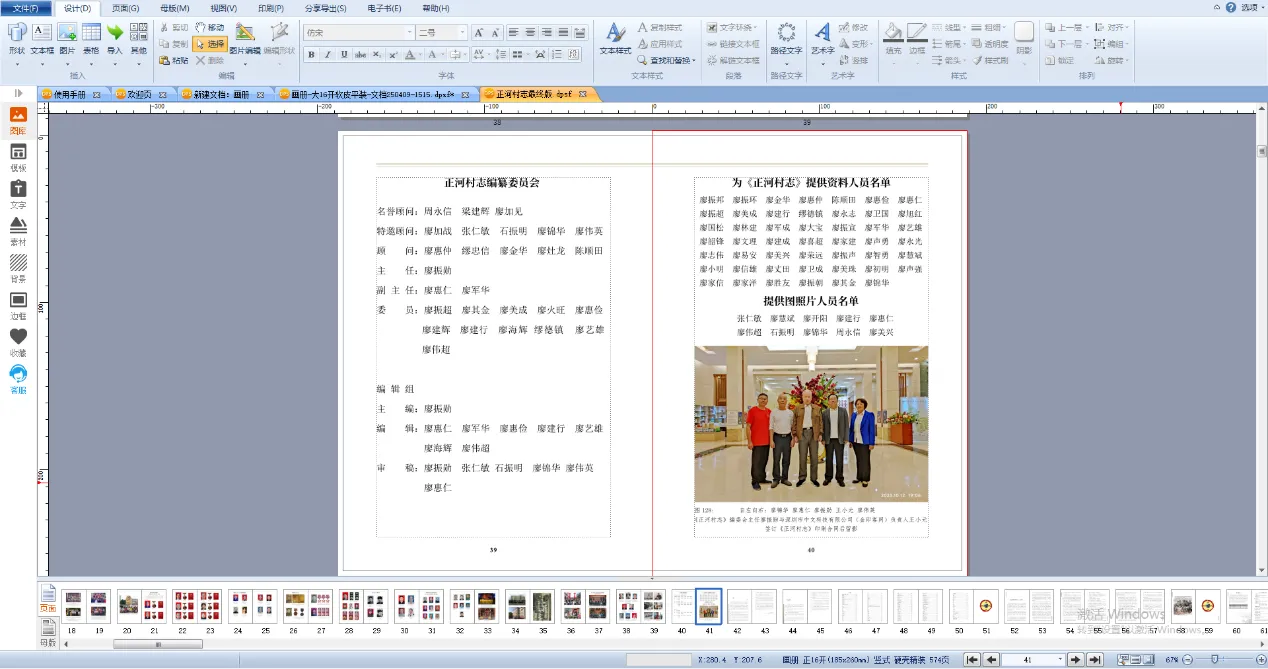Click the 文本框 text box icon
Viewport: 1268px width, 669px height.
click(42, 36)
